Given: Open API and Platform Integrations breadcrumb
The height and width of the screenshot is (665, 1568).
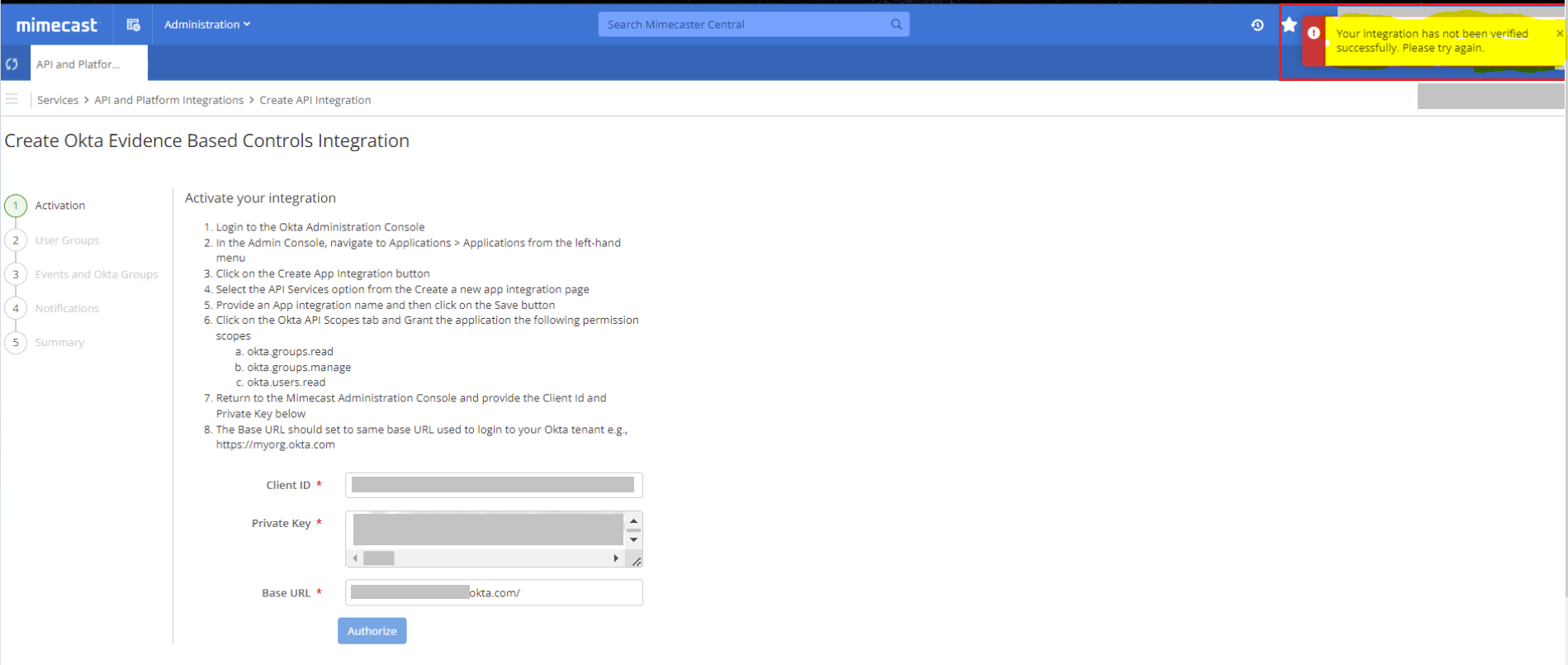Looking at the screenshot, I should pos(168,100).
